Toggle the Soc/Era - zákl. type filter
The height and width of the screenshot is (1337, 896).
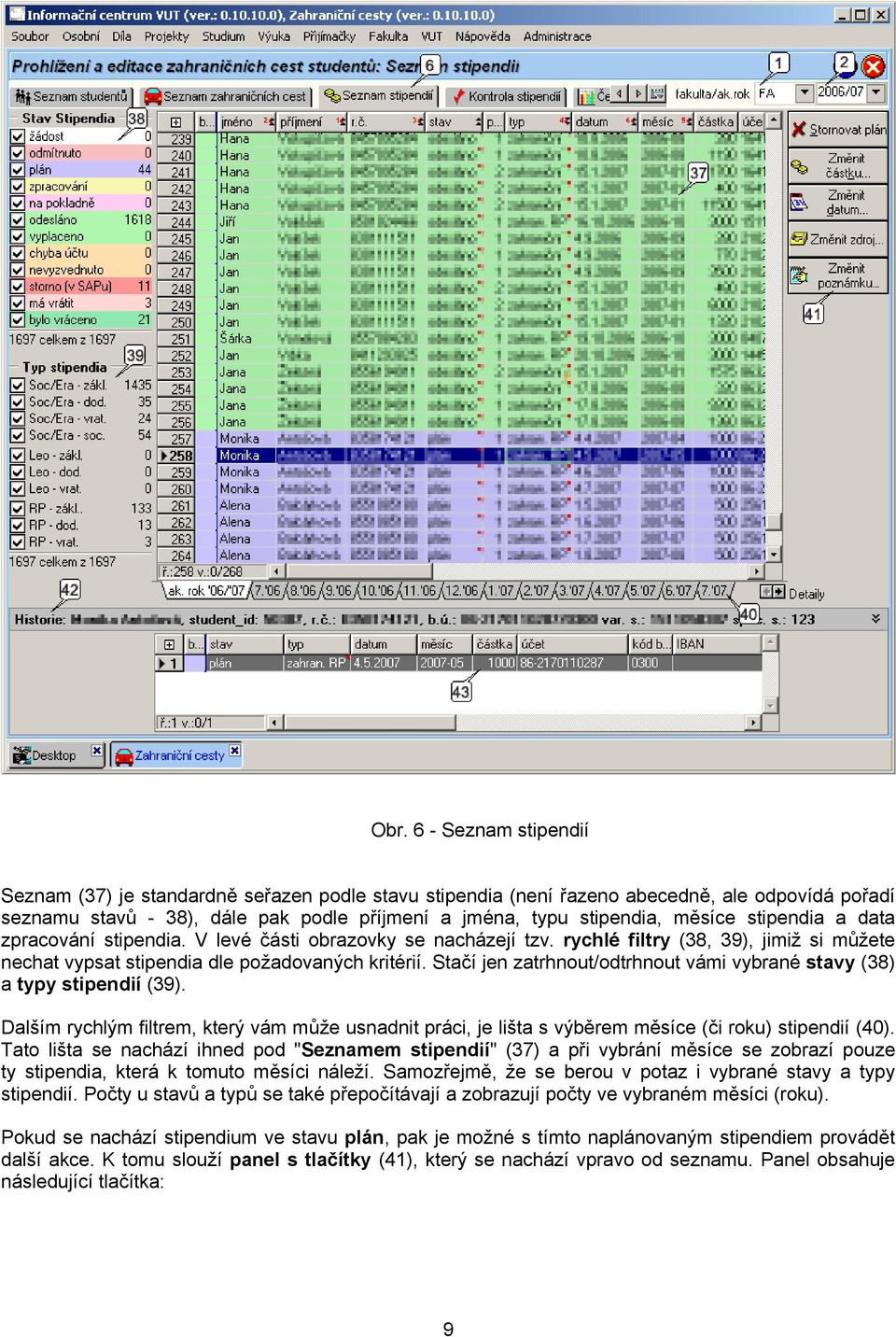pos(18,385)
